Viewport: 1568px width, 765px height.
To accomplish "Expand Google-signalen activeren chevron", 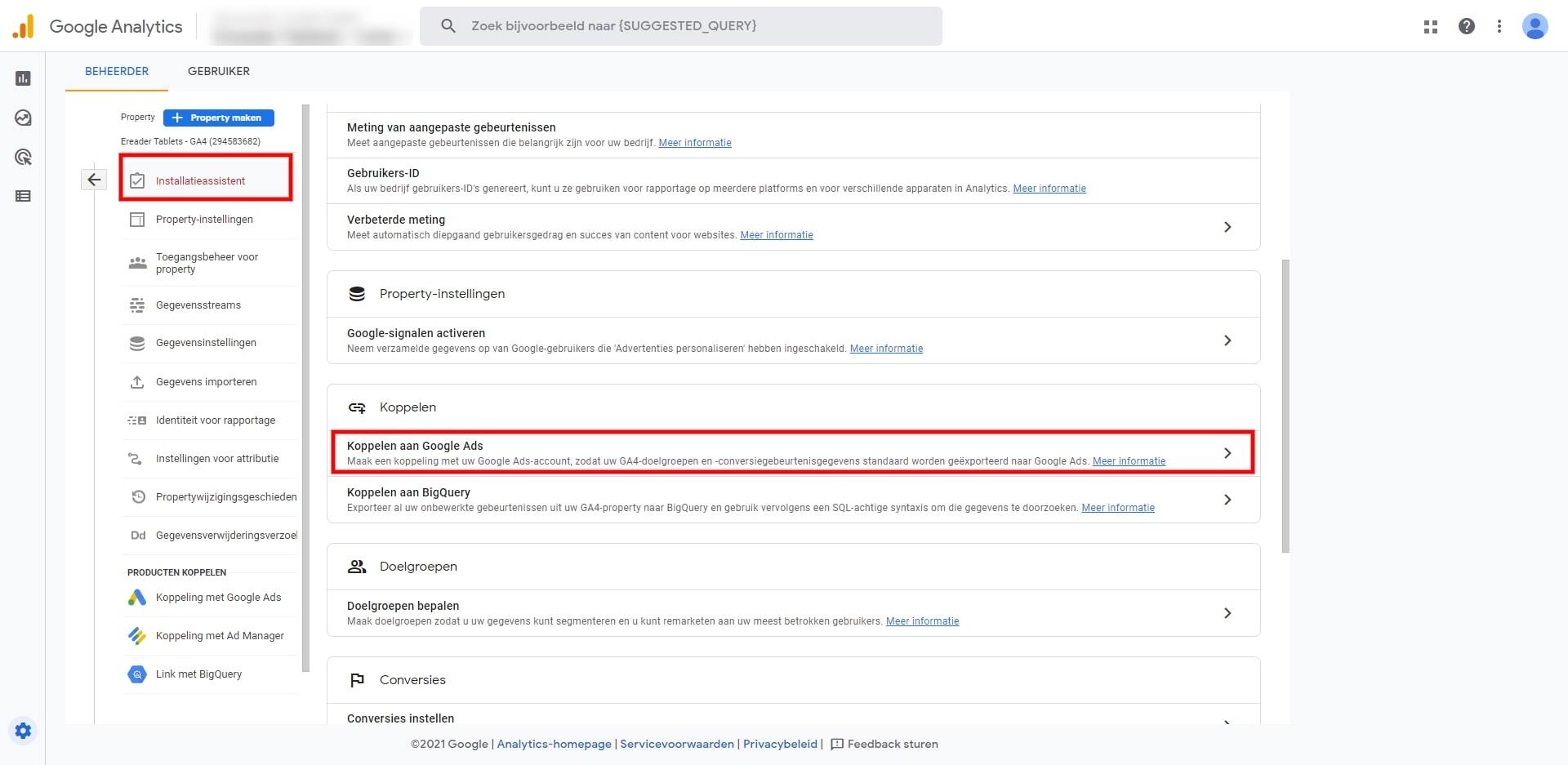I will [1227, 340].
